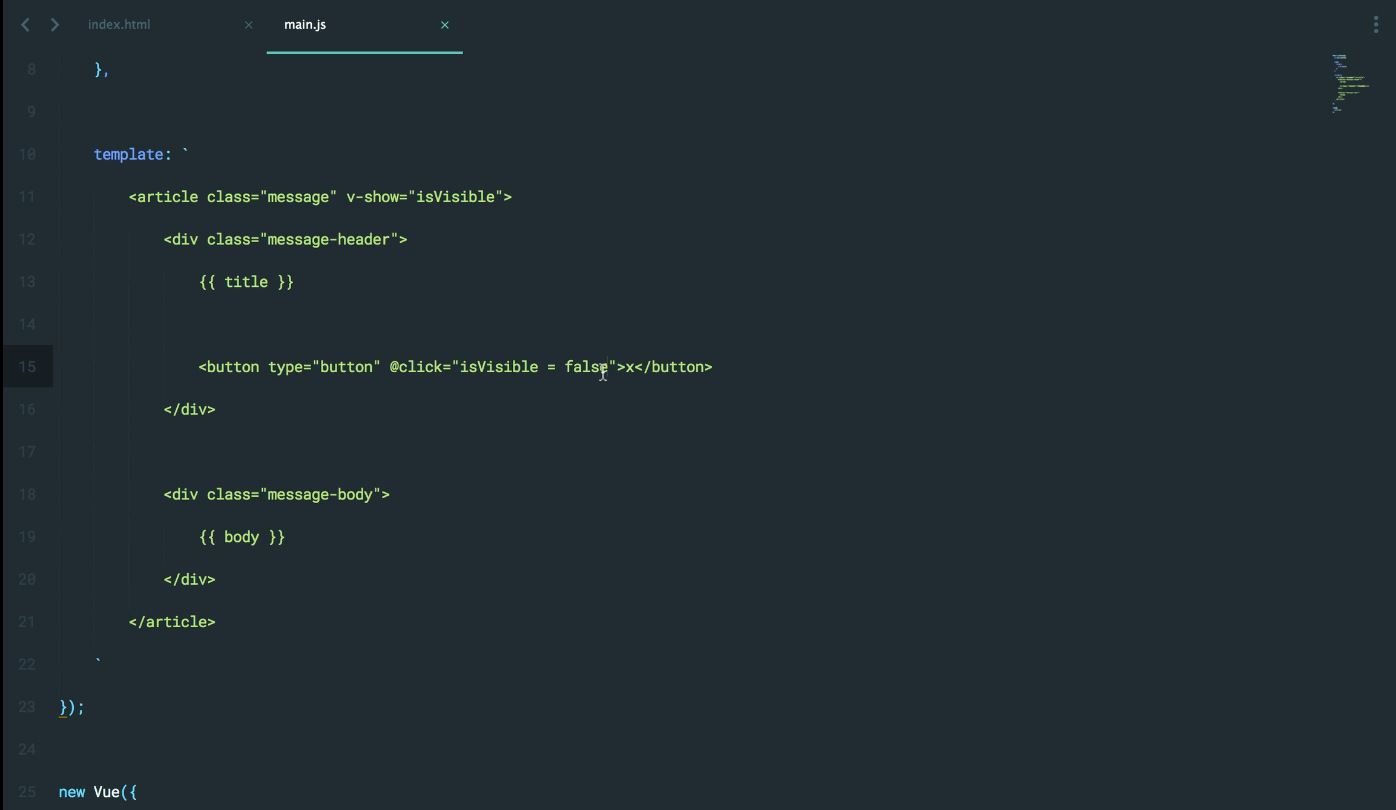The height and width of the screenshot is (810, 1396).
Task: Open the three-dot options menu
Action: (1376, 26)
